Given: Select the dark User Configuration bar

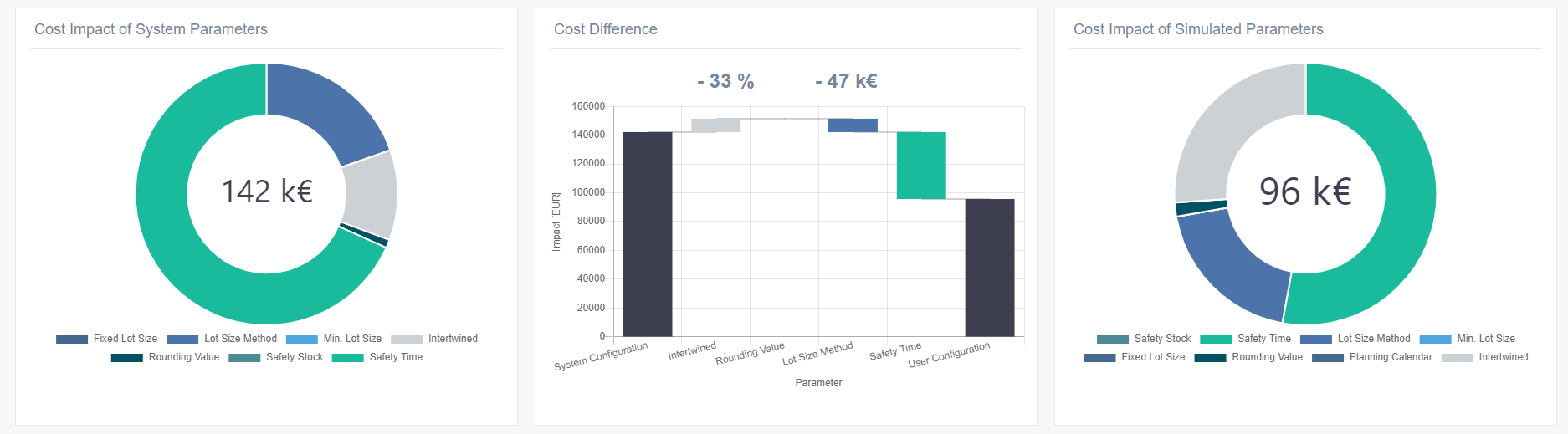Looking at the screenshot, I should point(990,268).
